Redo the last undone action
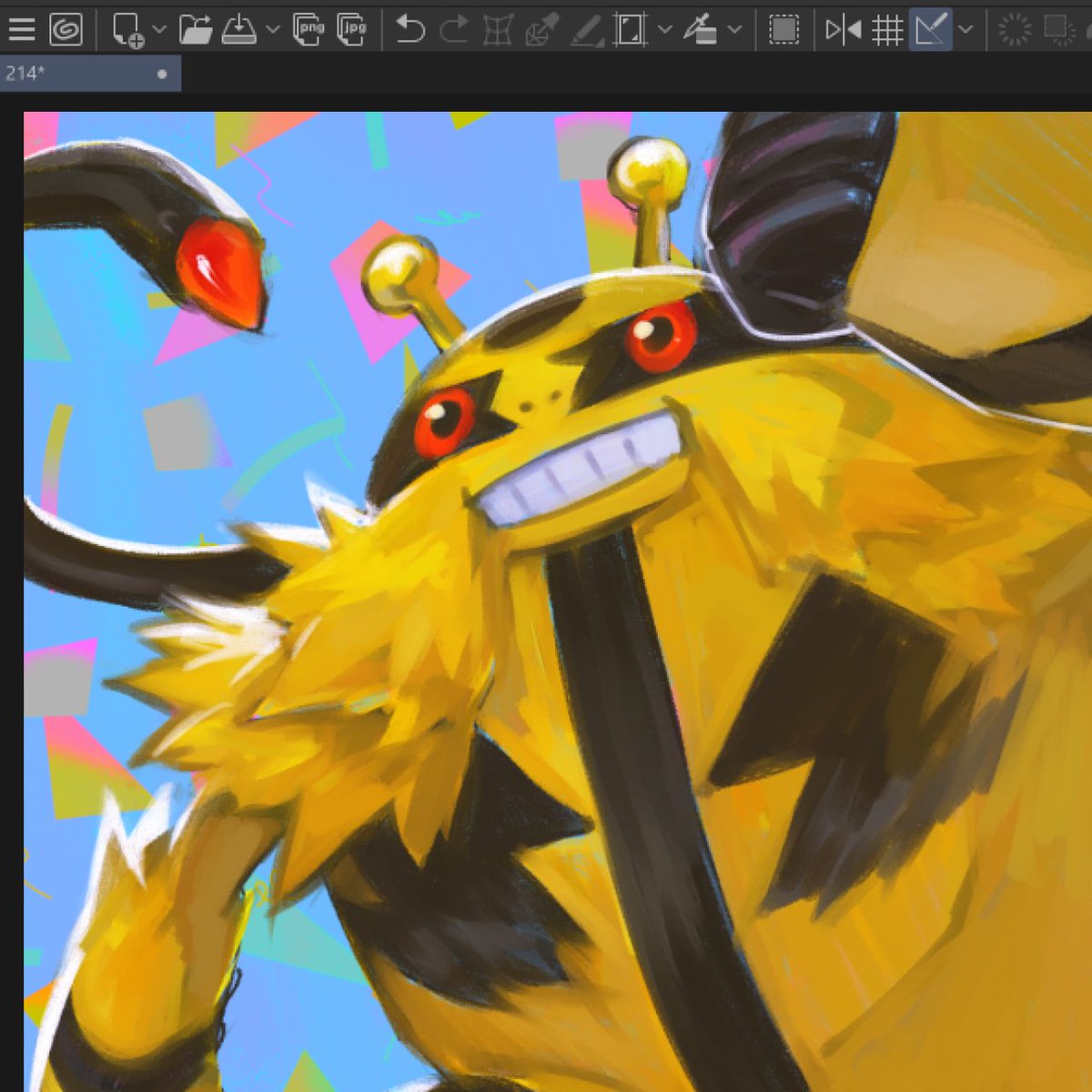 453,30
